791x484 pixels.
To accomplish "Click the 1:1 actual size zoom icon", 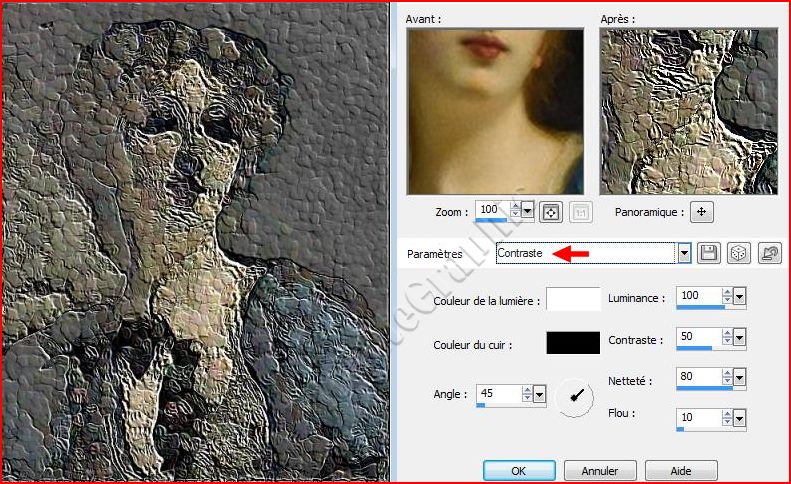I will pos(579,211).
